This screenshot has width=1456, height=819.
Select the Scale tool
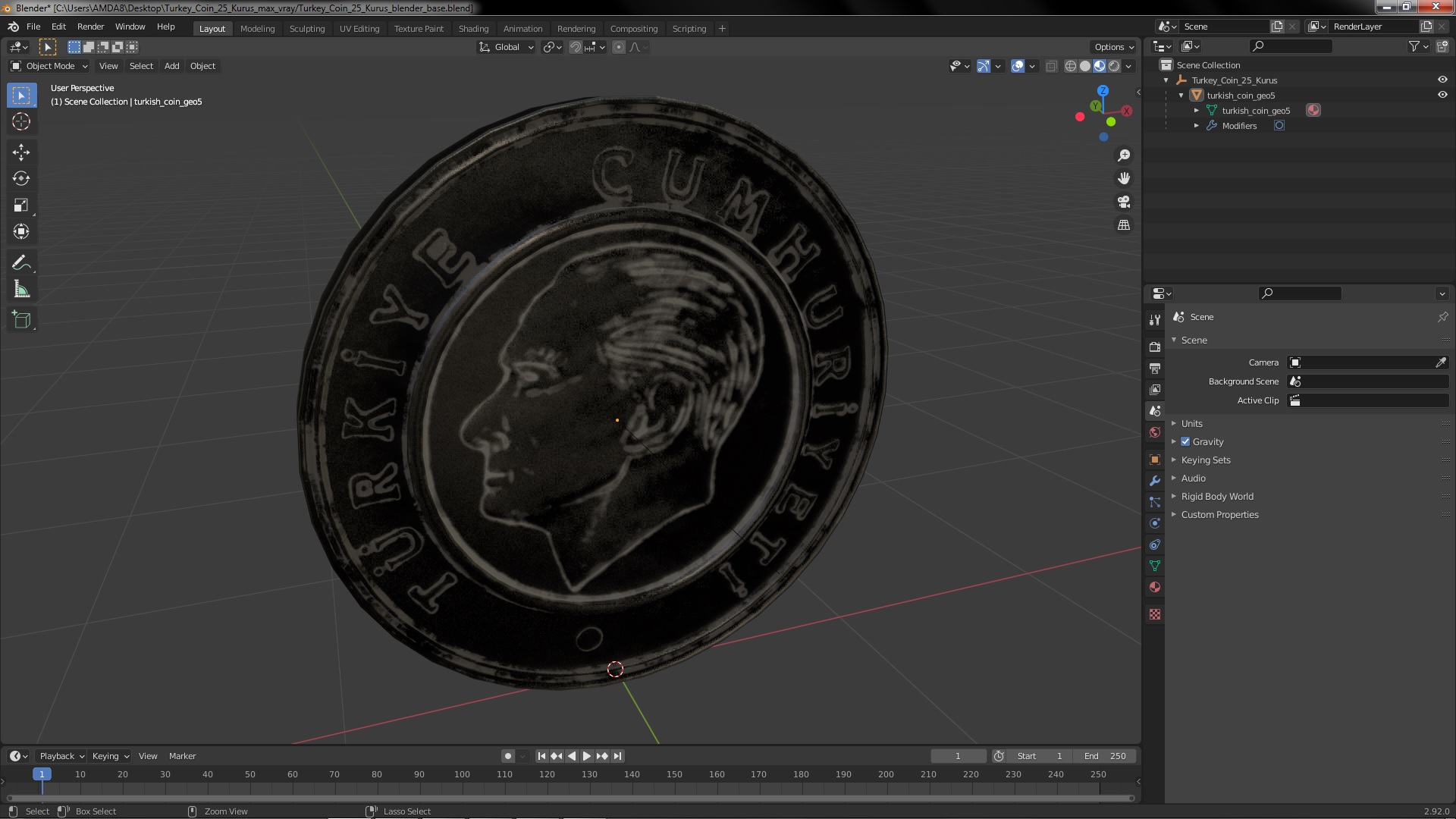(x=21, y=206)
